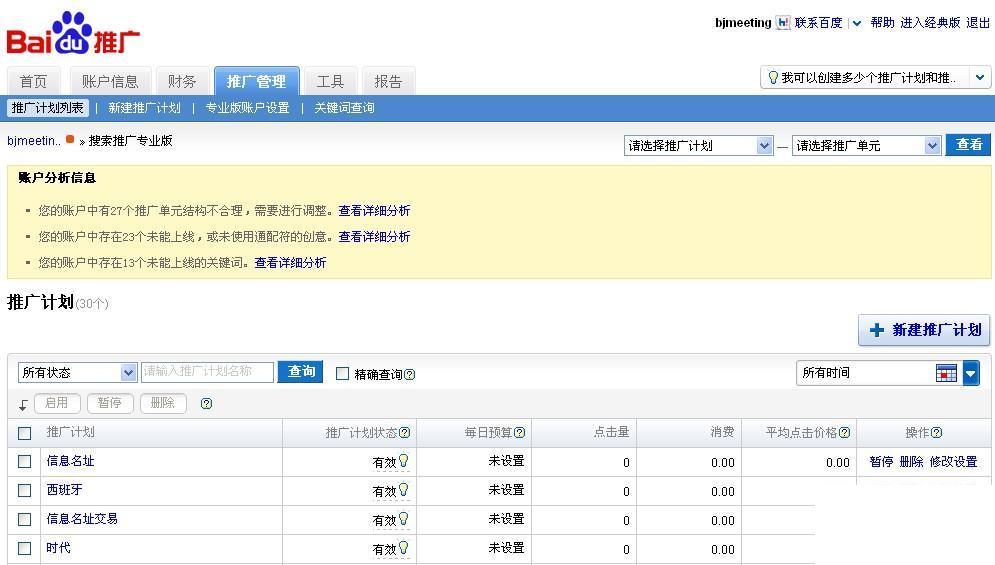Screen dimensions: 995x565
Task: Click the orange icon after bjmeetin..
Action: tap(70, 140)
